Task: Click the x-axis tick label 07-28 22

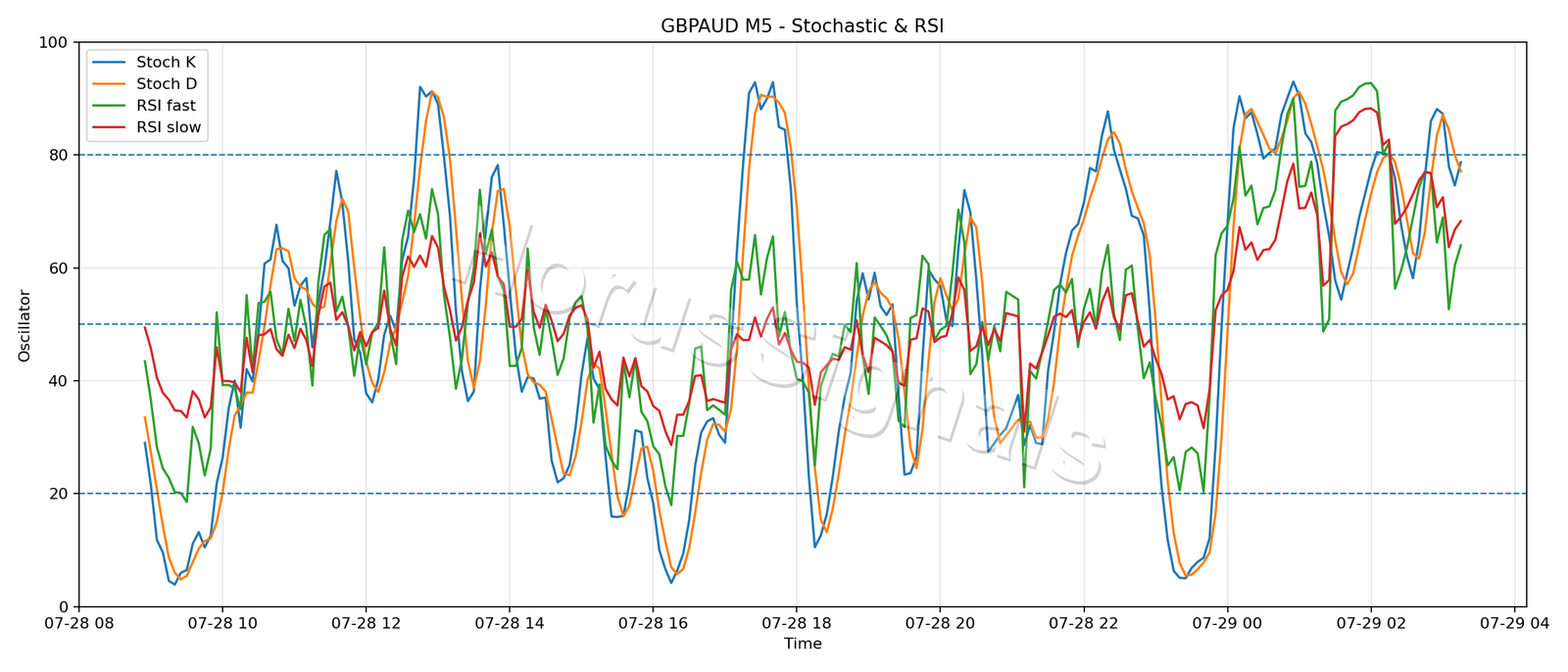Action: [x=1084, y=623]
